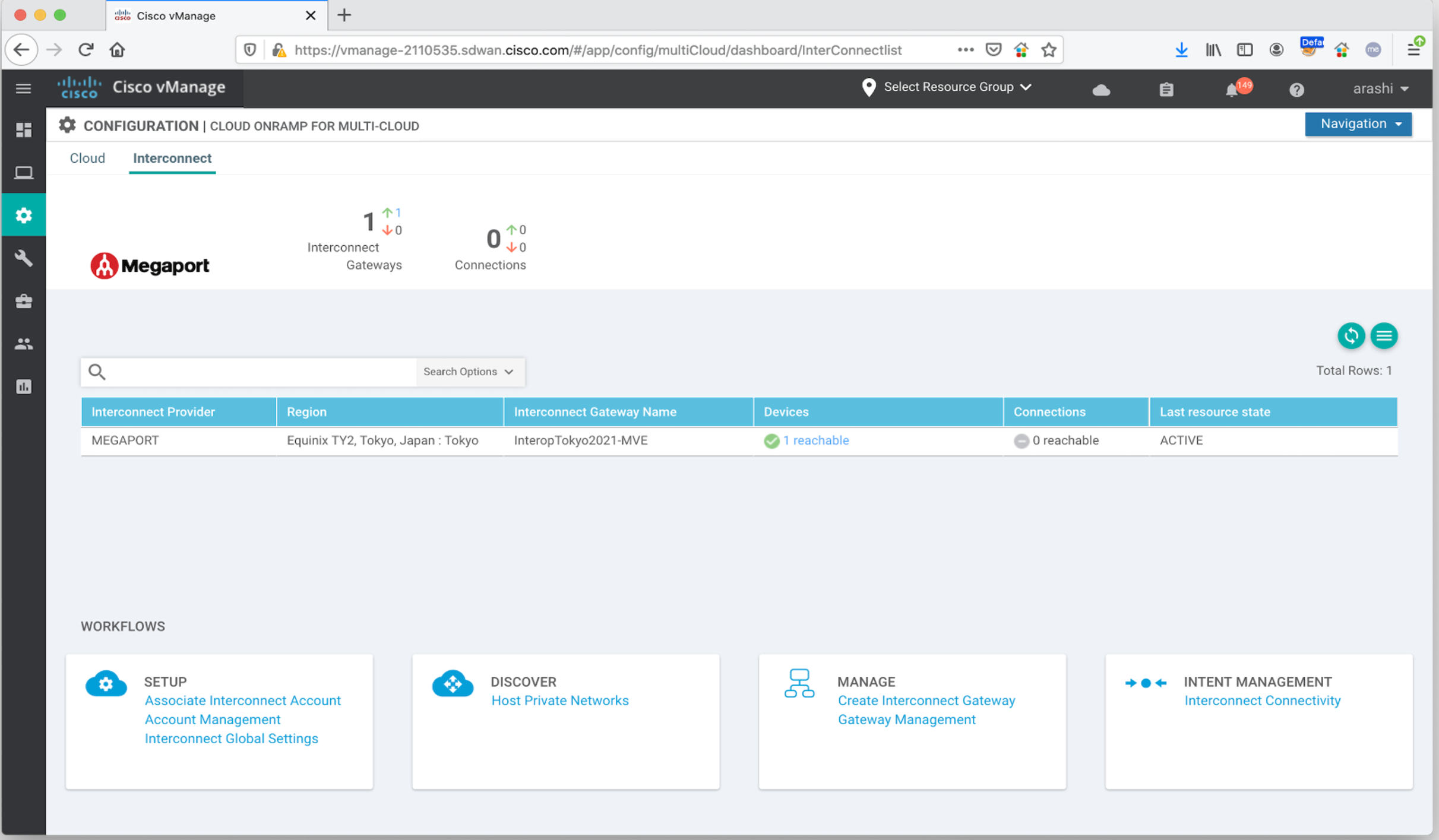Open the hamburger menu in vManage header

(23, 88)
